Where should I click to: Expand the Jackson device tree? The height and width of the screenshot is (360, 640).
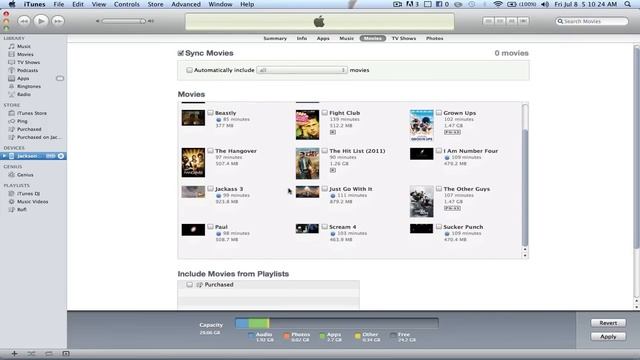[x=4, y=156]
